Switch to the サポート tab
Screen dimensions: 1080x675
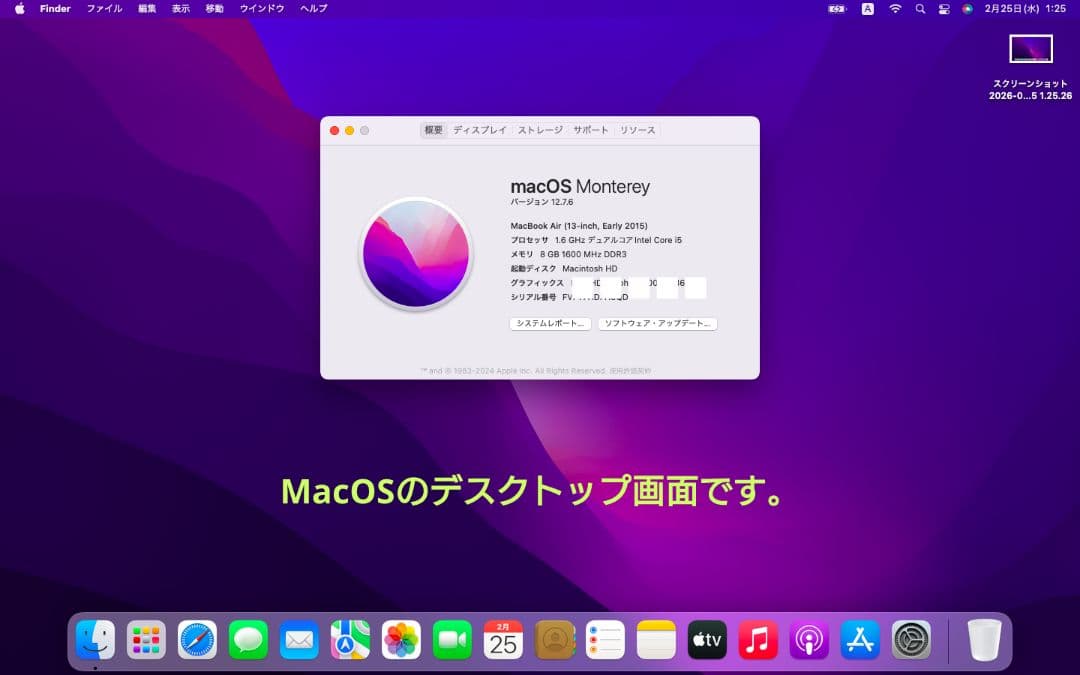click(591, 130)
